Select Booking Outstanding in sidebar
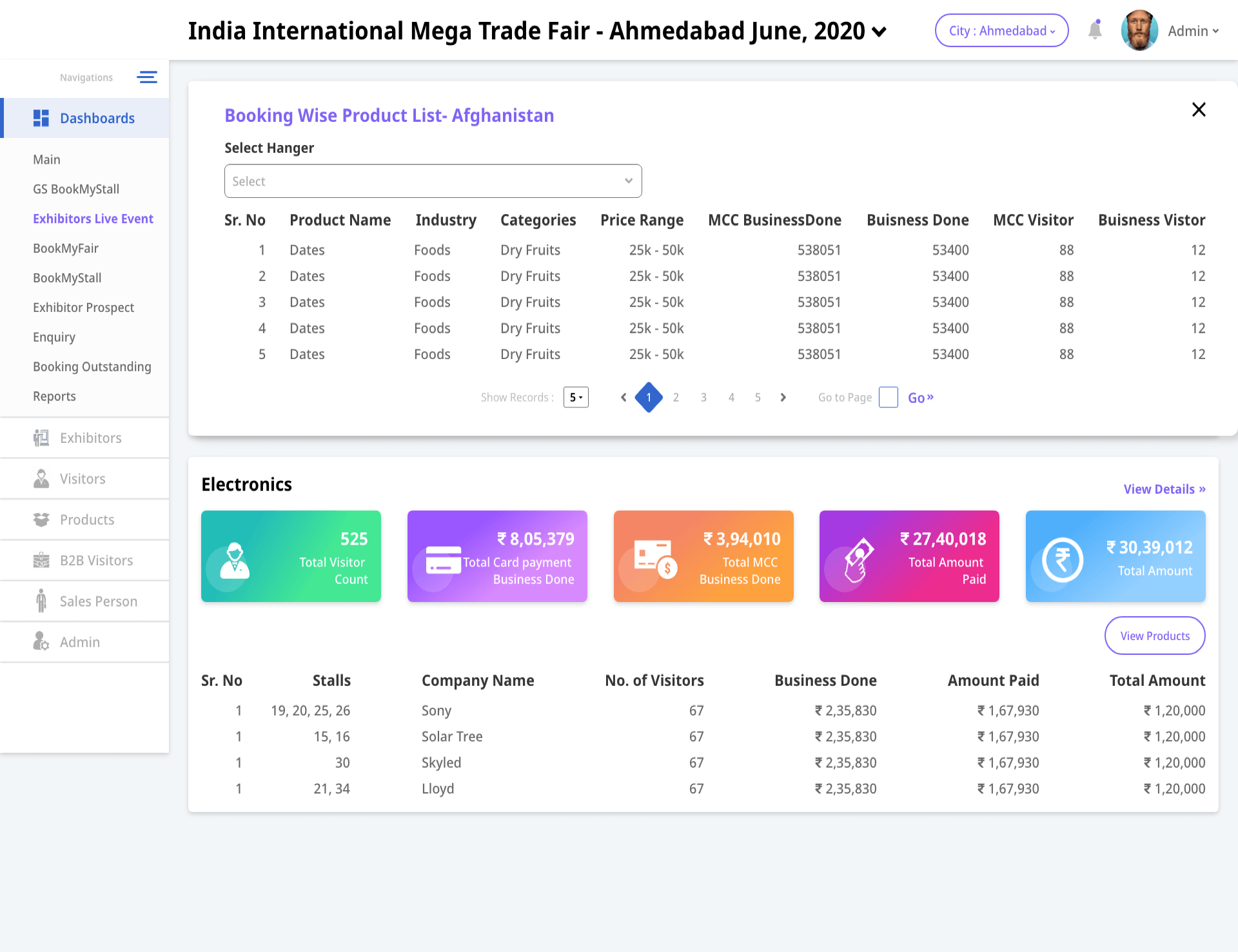Image resolution: width=1238 pixels, height=952 pixels. [92, 367]
